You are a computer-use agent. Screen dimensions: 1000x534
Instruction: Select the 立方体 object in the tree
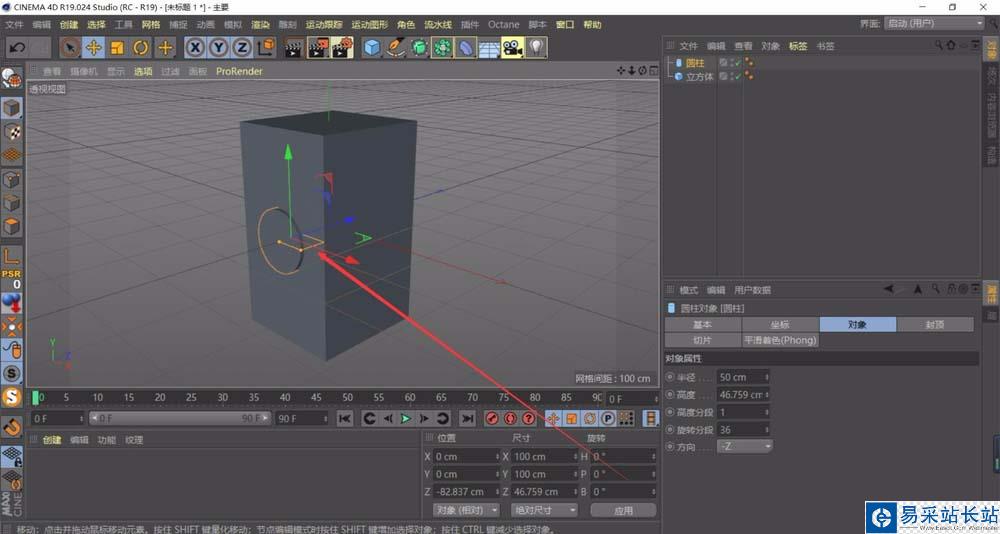[x=700, y=77]
